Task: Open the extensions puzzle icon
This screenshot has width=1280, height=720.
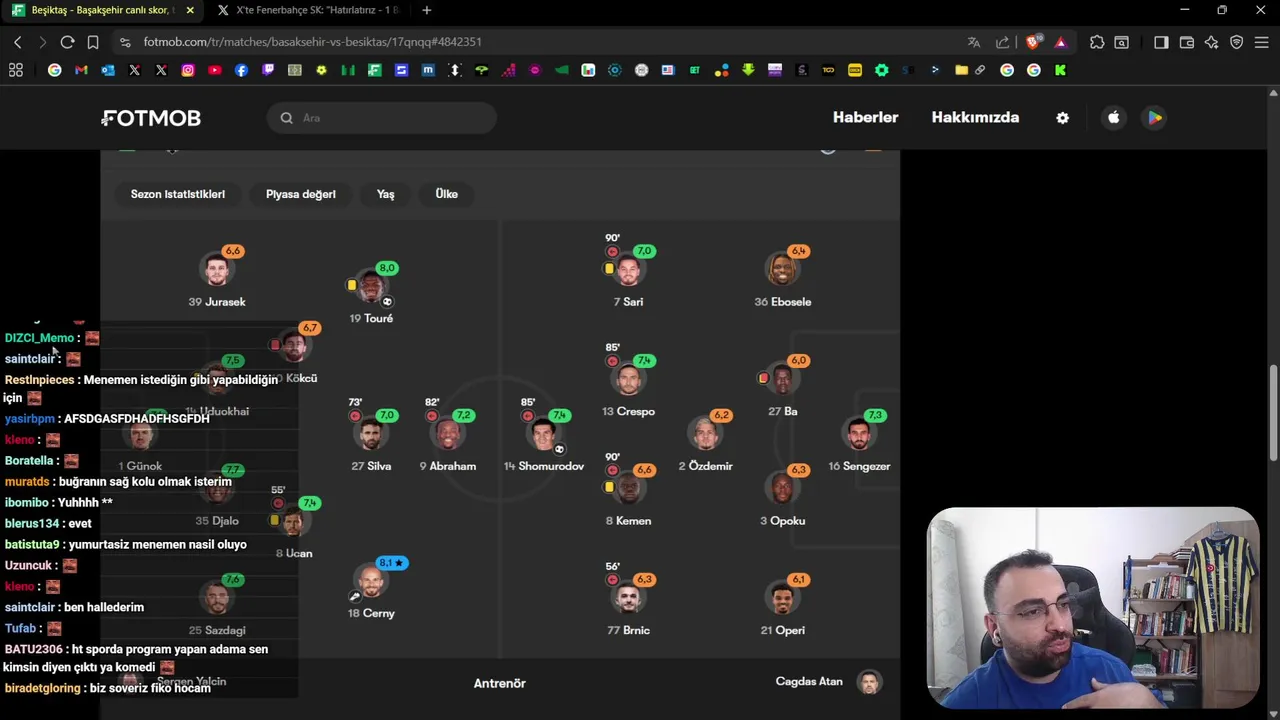Action: pos(1097,42)
